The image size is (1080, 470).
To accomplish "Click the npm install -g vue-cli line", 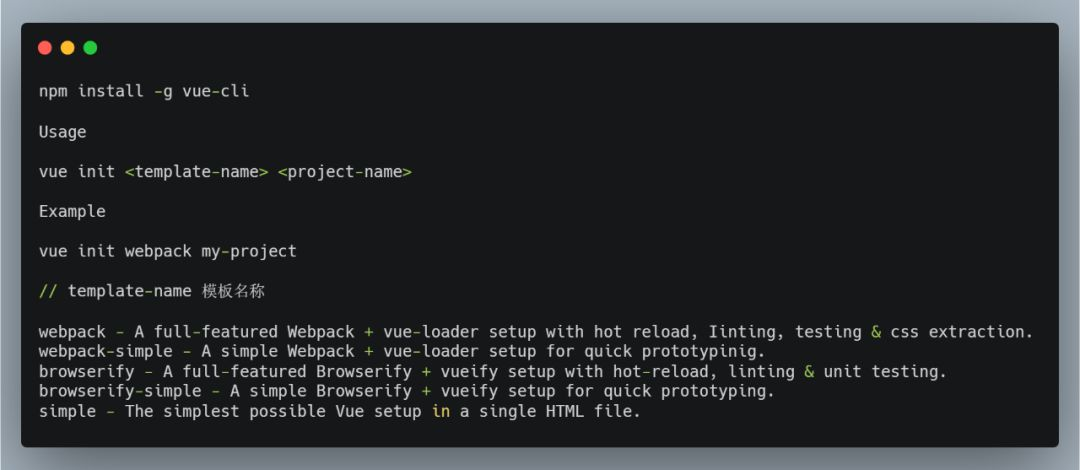I will 144,92.
